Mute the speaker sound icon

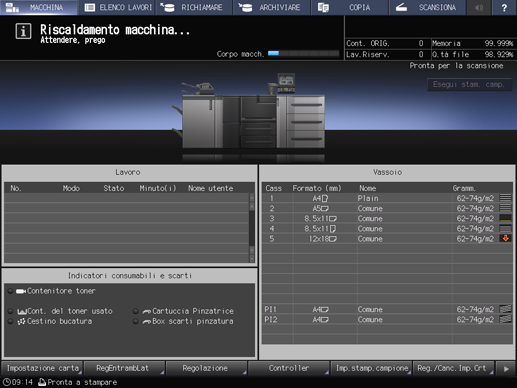[479, 7]
